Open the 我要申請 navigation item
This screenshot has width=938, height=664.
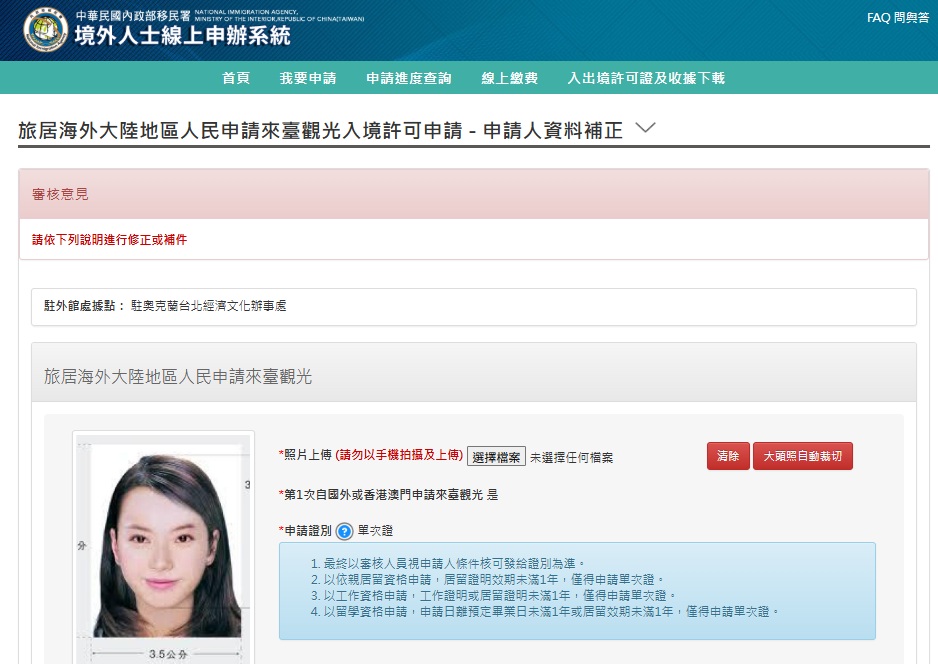308,78
